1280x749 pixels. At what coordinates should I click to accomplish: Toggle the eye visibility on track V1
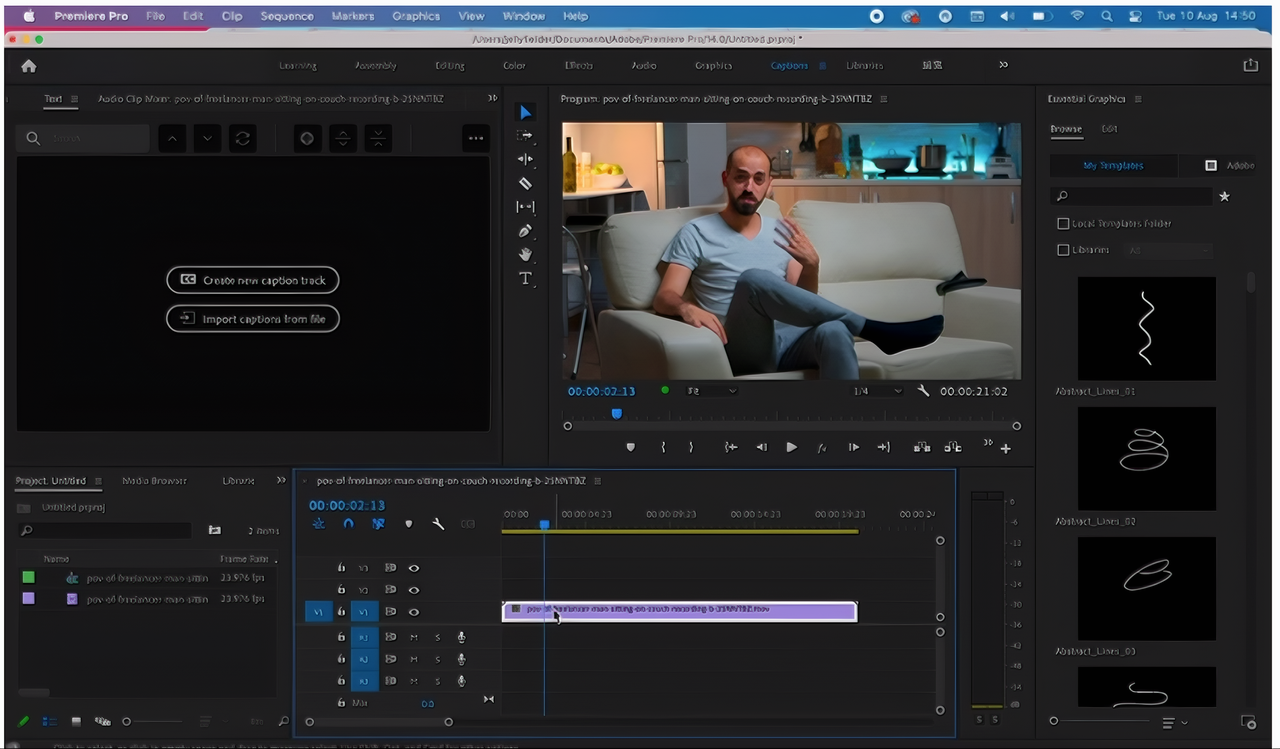(415, 611)
